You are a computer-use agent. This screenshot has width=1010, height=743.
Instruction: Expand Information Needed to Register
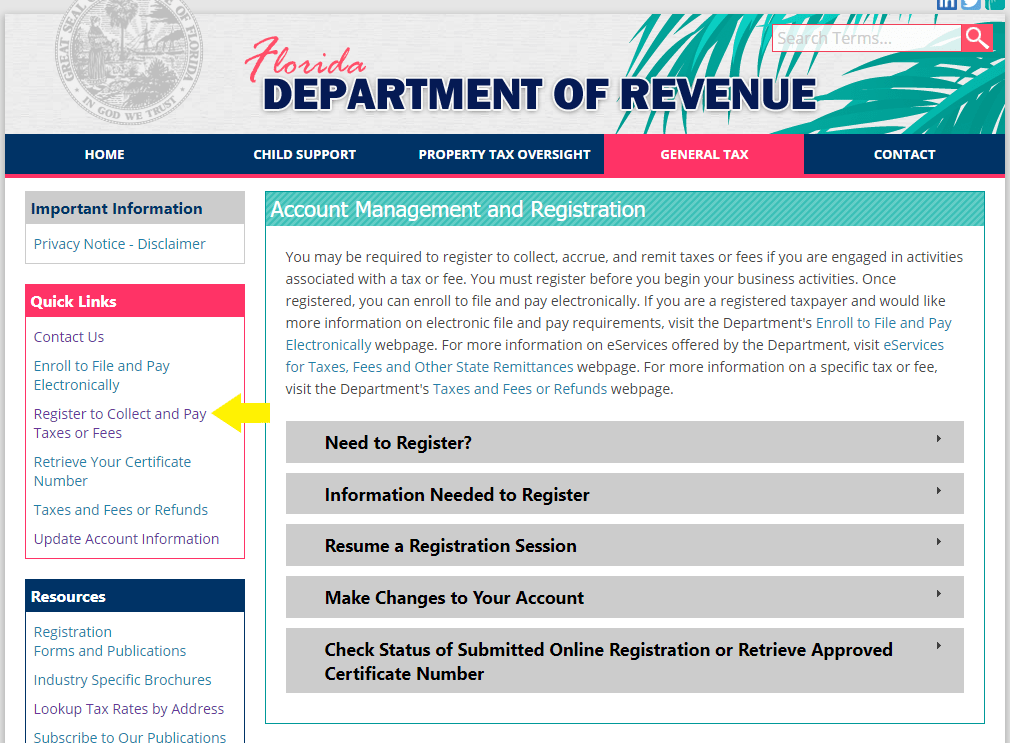tap(624, 493)
